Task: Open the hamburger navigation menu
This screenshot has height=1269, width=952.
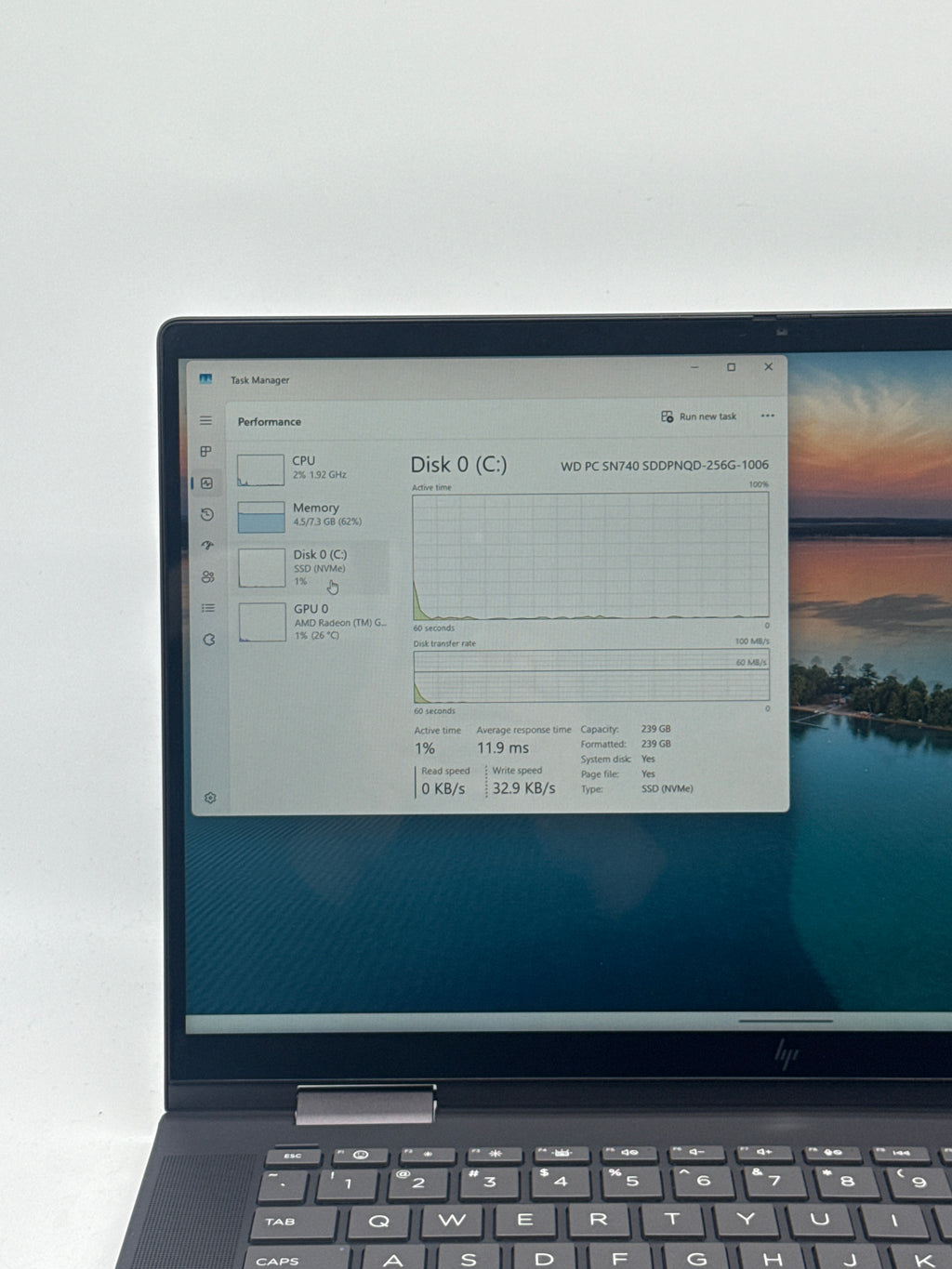Action: coord(205,421)
